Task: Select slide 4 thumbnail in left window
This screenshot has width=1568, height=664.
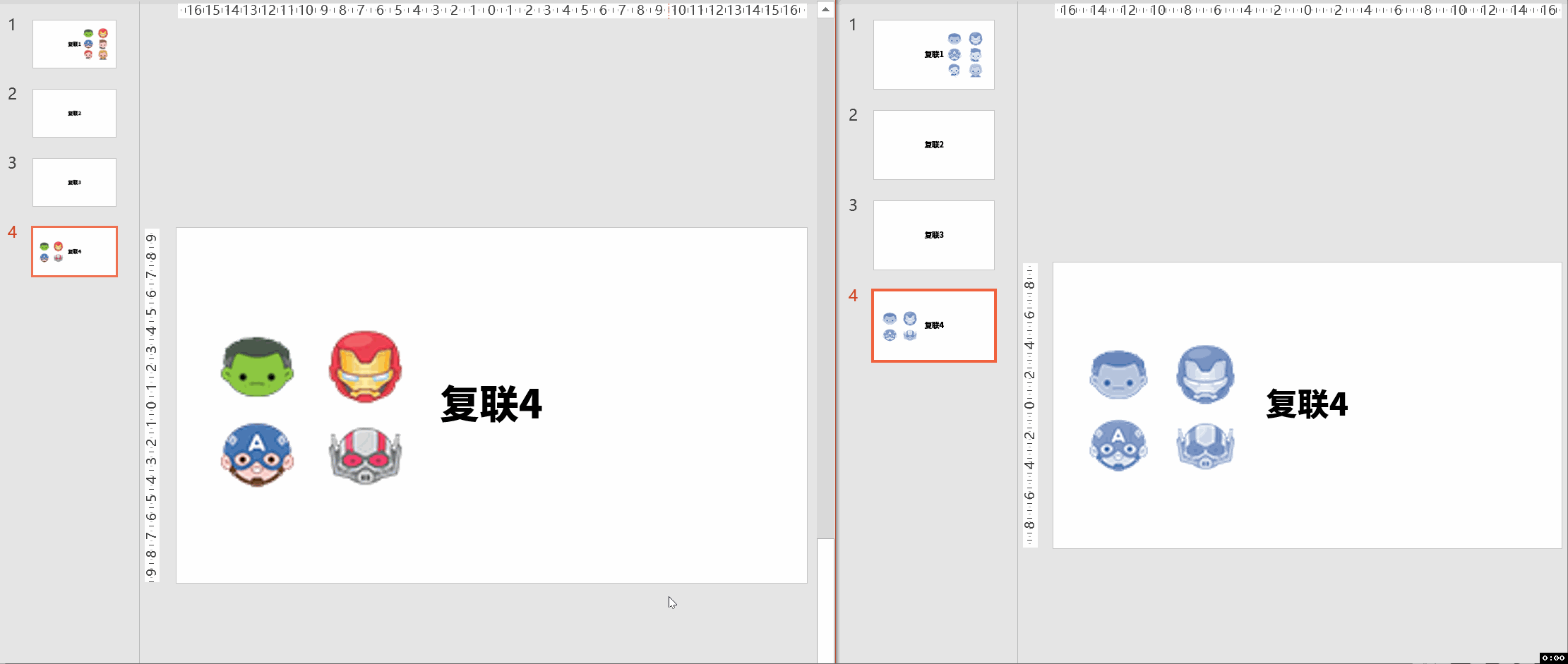Action: pyautogui.click(x=74, y=251)
